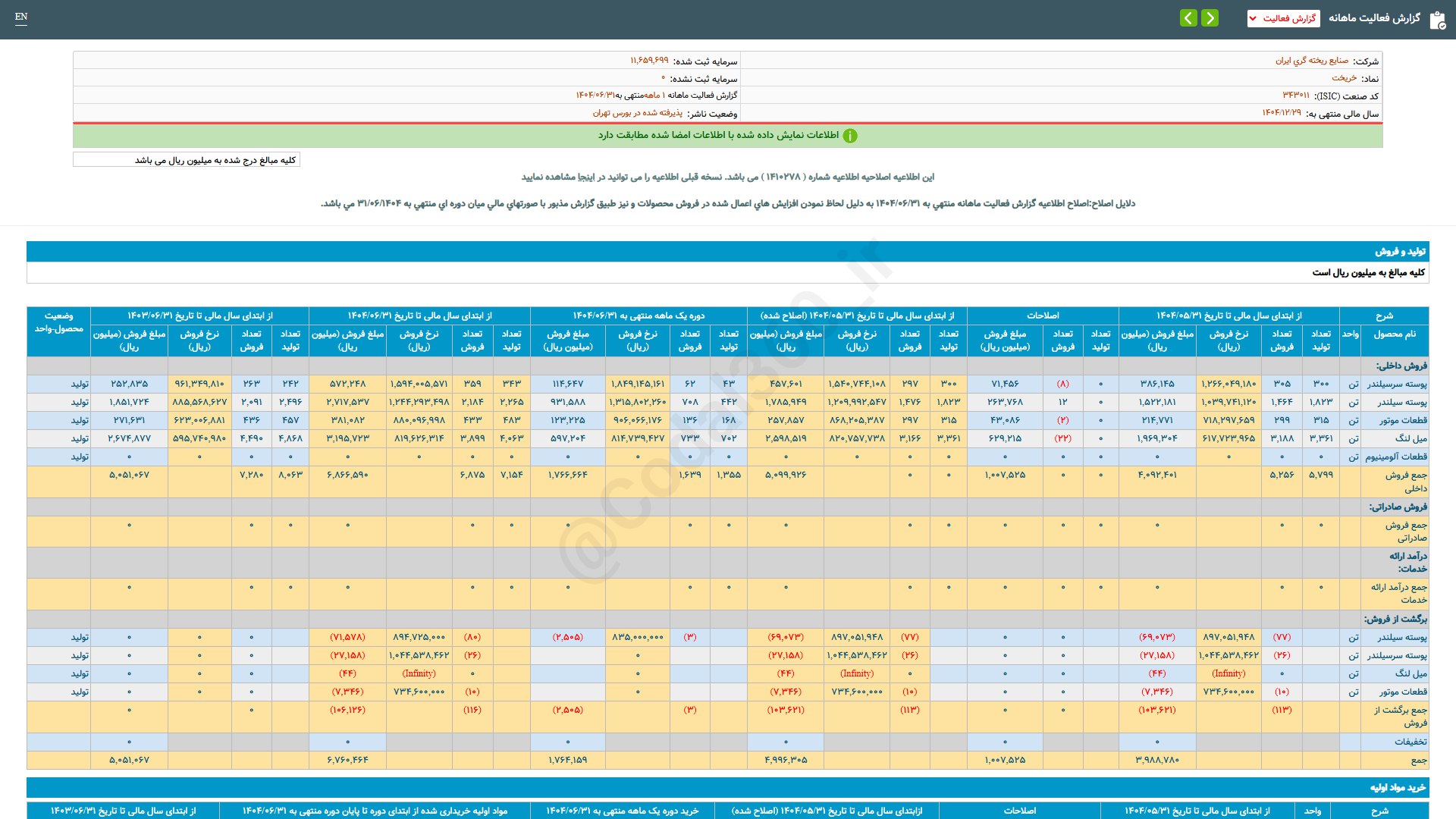Click the green left arrow navigation button
This screenshot has height=819, width=1456.
1188,17
